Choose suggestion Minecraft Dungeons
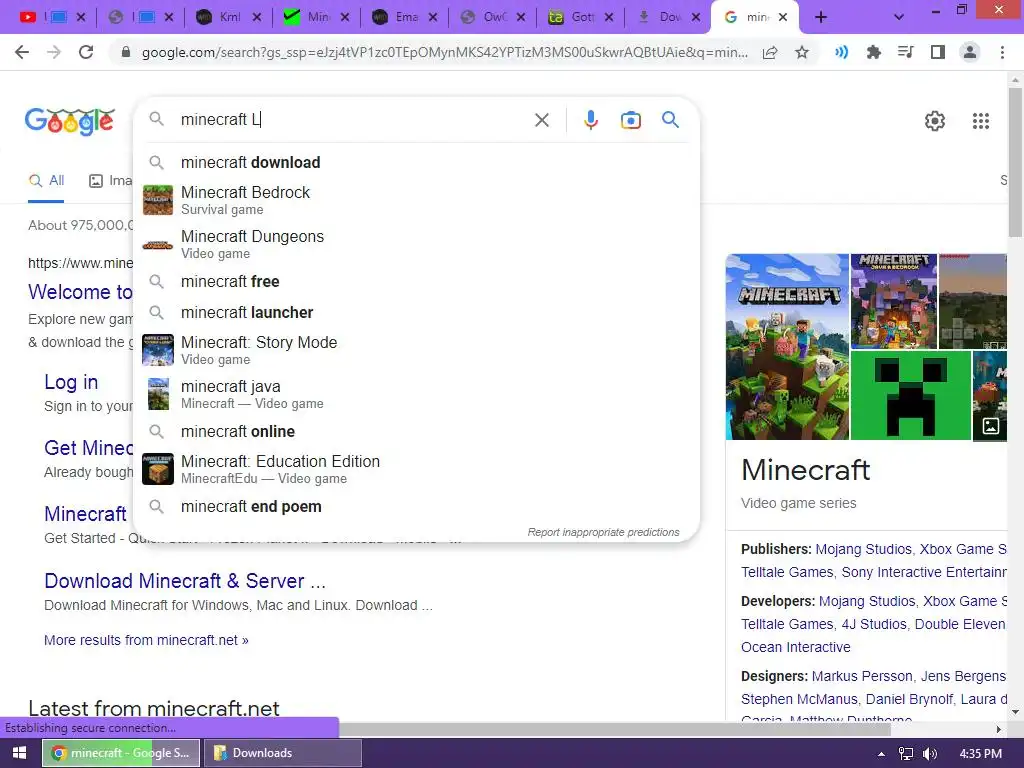This screenshot has width=1024, height=768. pyautogui.click(x=417, y=244)
